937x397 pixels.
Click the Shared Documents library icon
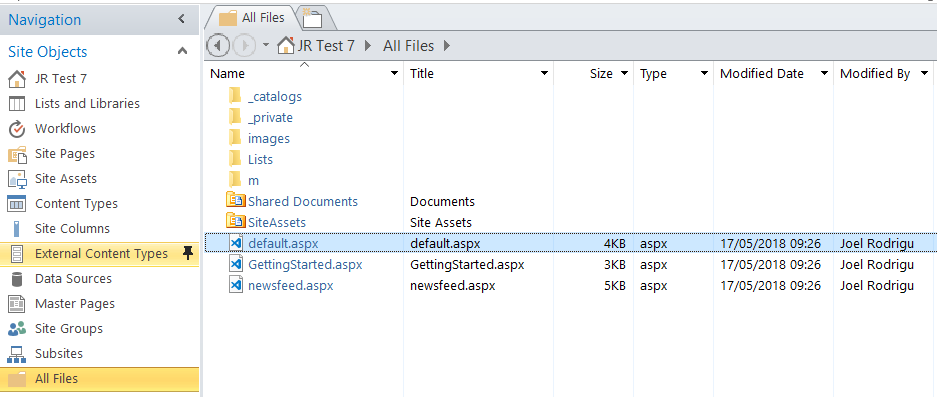[235, 200]
